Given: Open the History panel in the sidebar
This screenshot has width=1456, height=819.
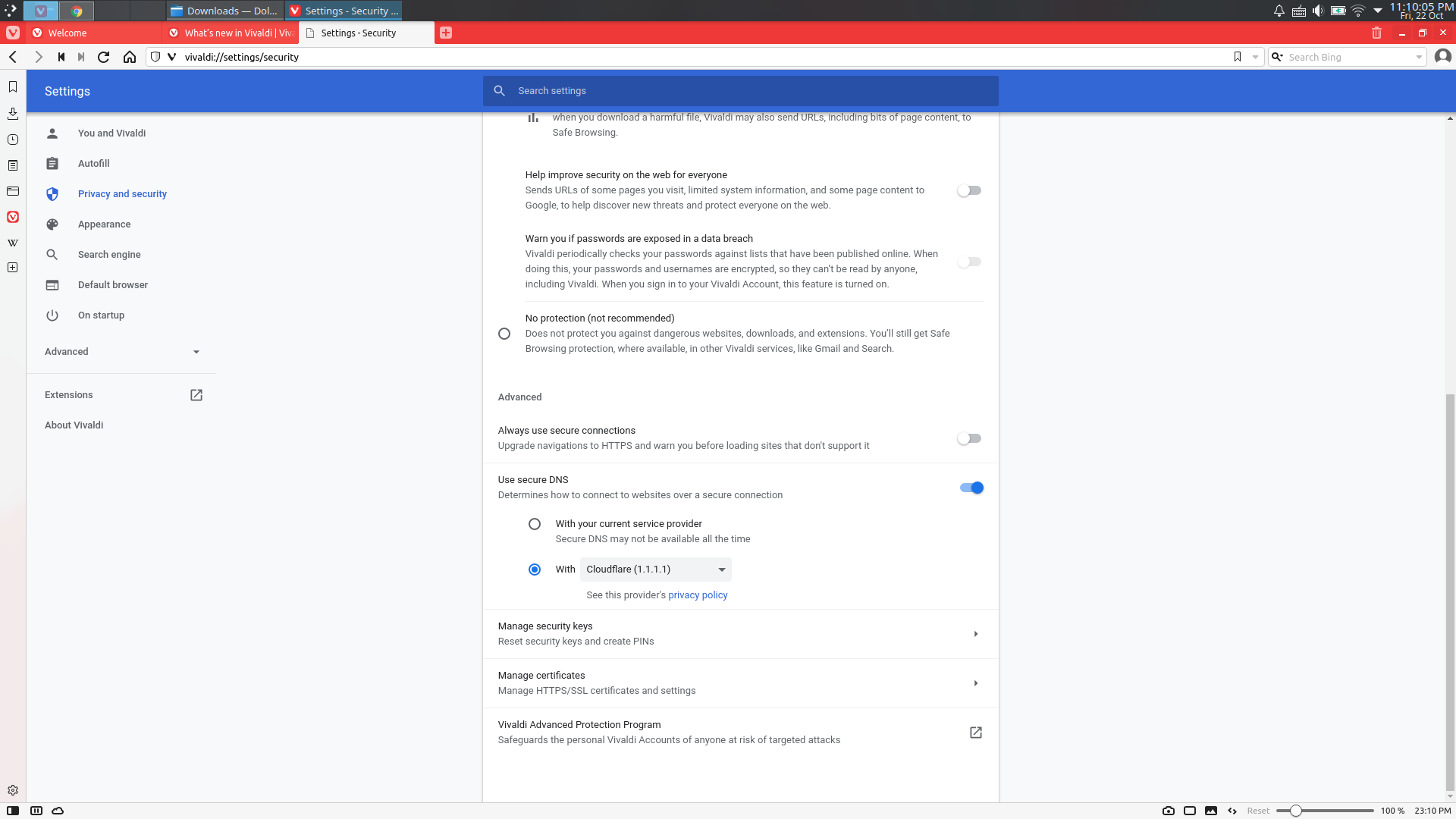Looking at the screenshot, I should (13, 140).
